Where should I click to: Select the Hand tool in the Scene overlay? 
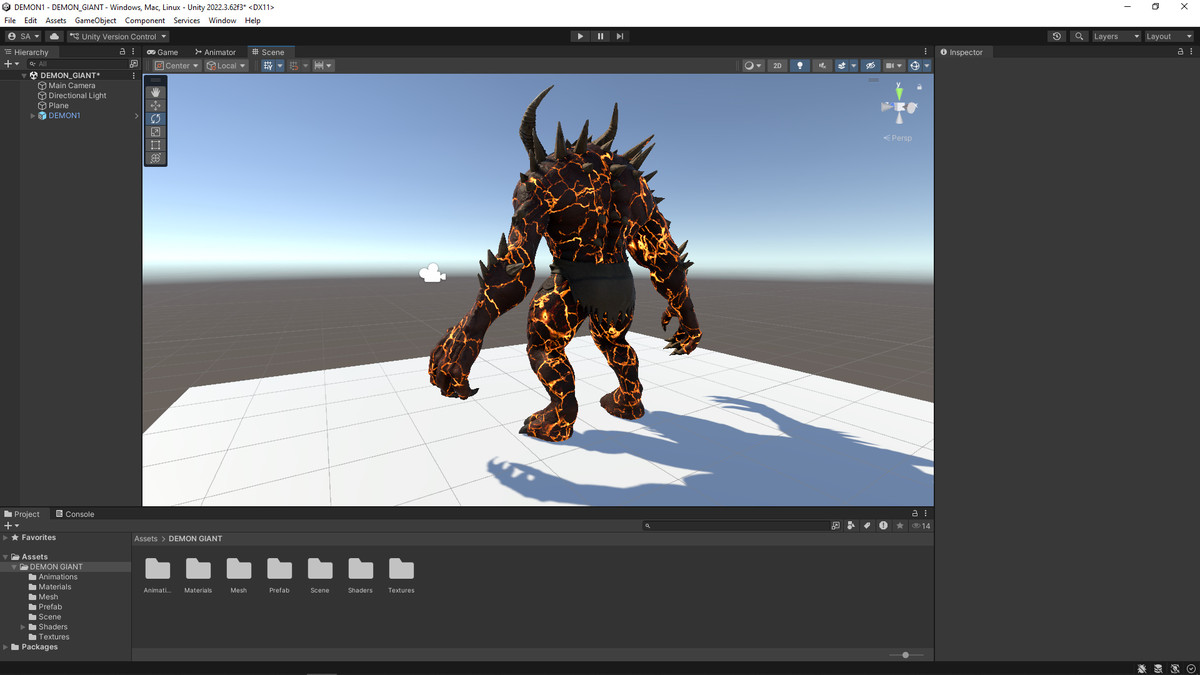156,92
